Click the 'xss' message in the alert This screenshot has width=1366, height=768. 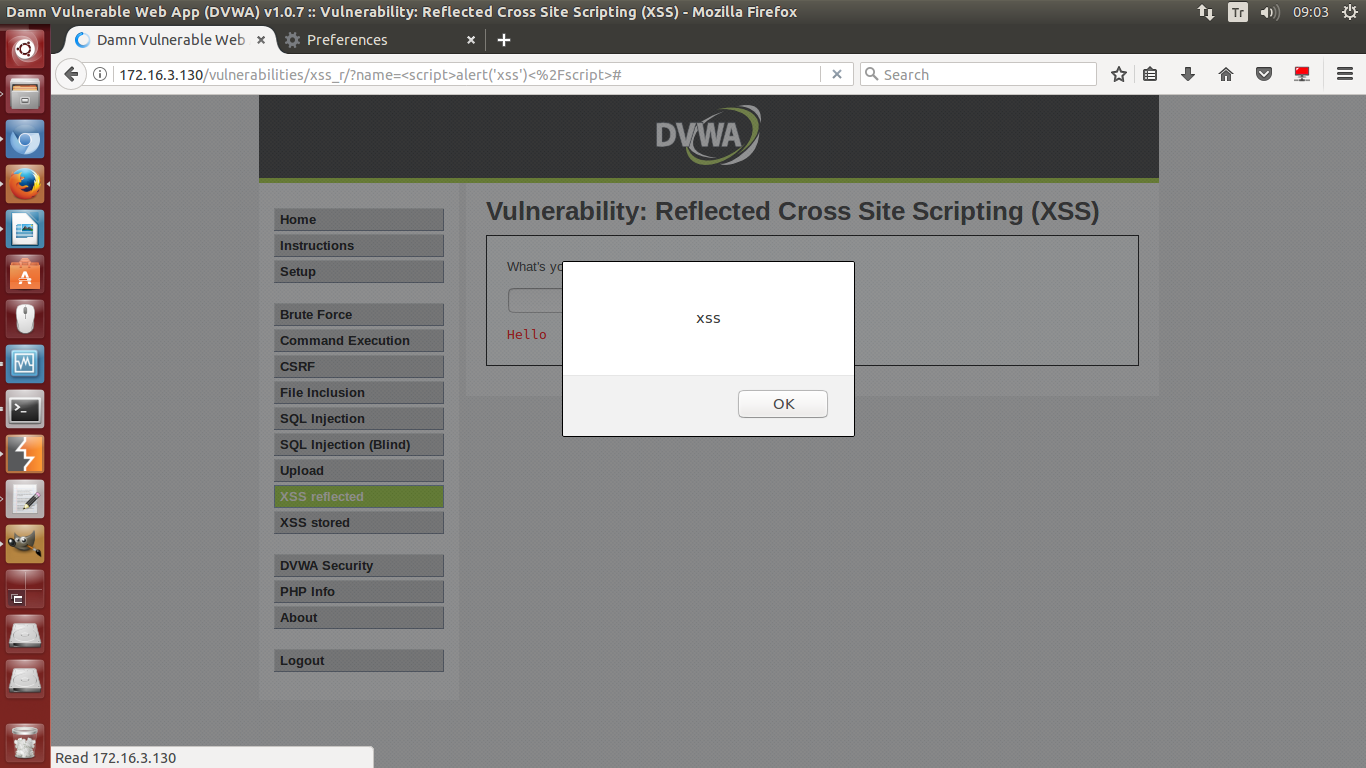click(x=708, y=318)
